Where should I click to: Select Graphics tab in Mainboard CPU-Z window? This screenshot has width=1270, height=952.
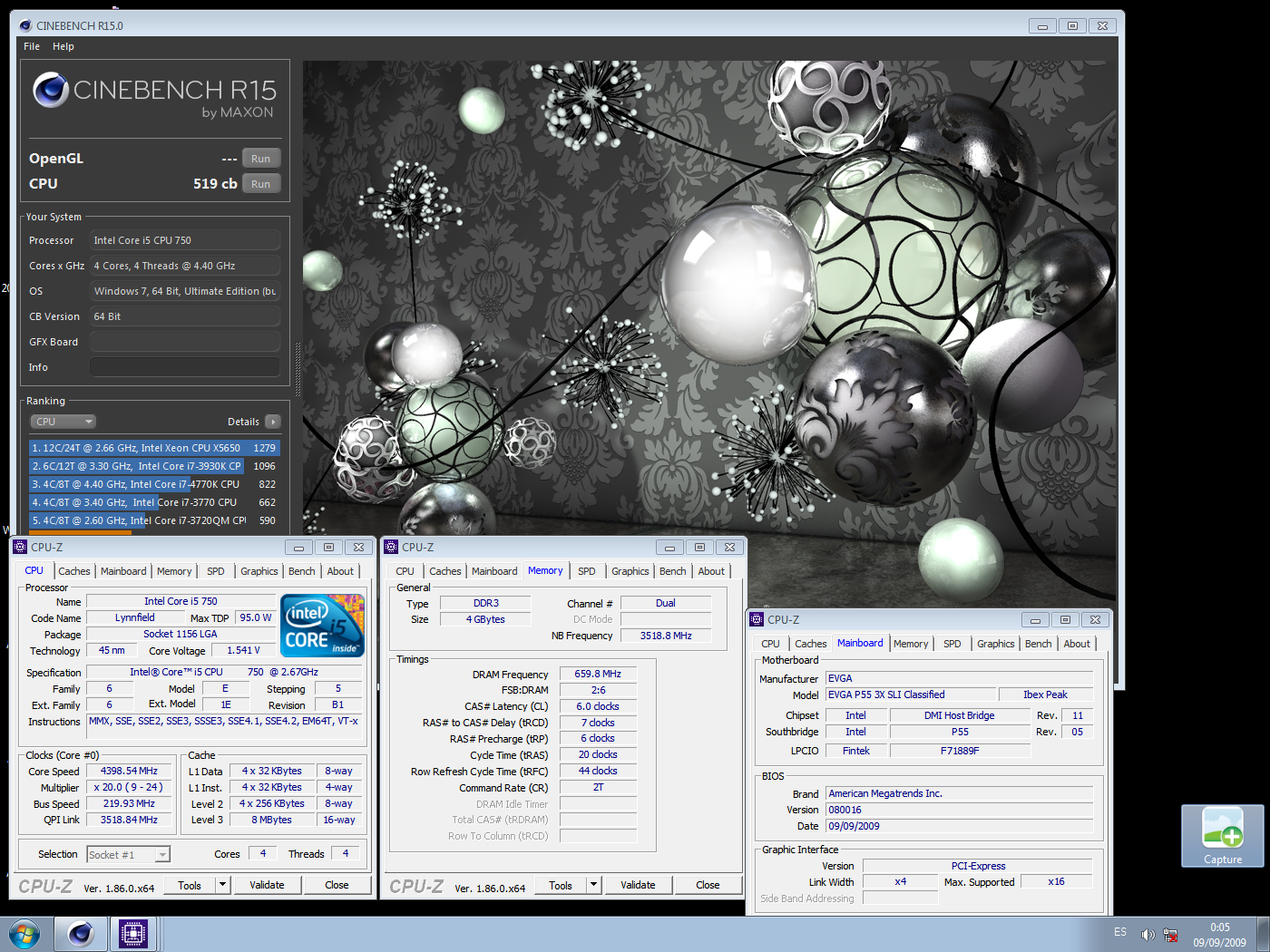coord(996,644)
